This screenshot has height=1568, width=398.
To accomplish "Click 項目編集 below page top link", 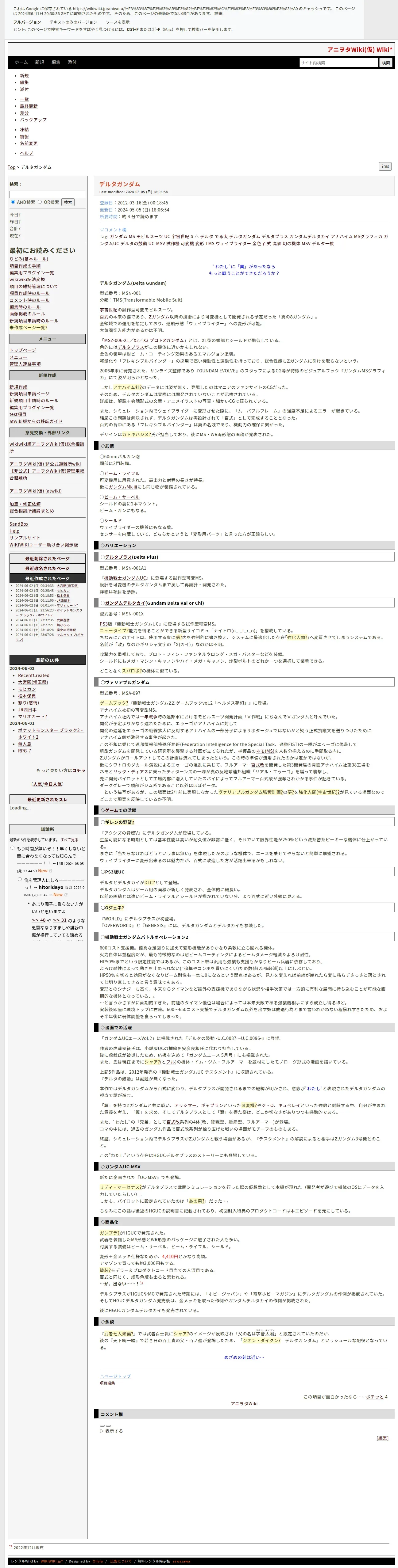I will coord(107,1383).
